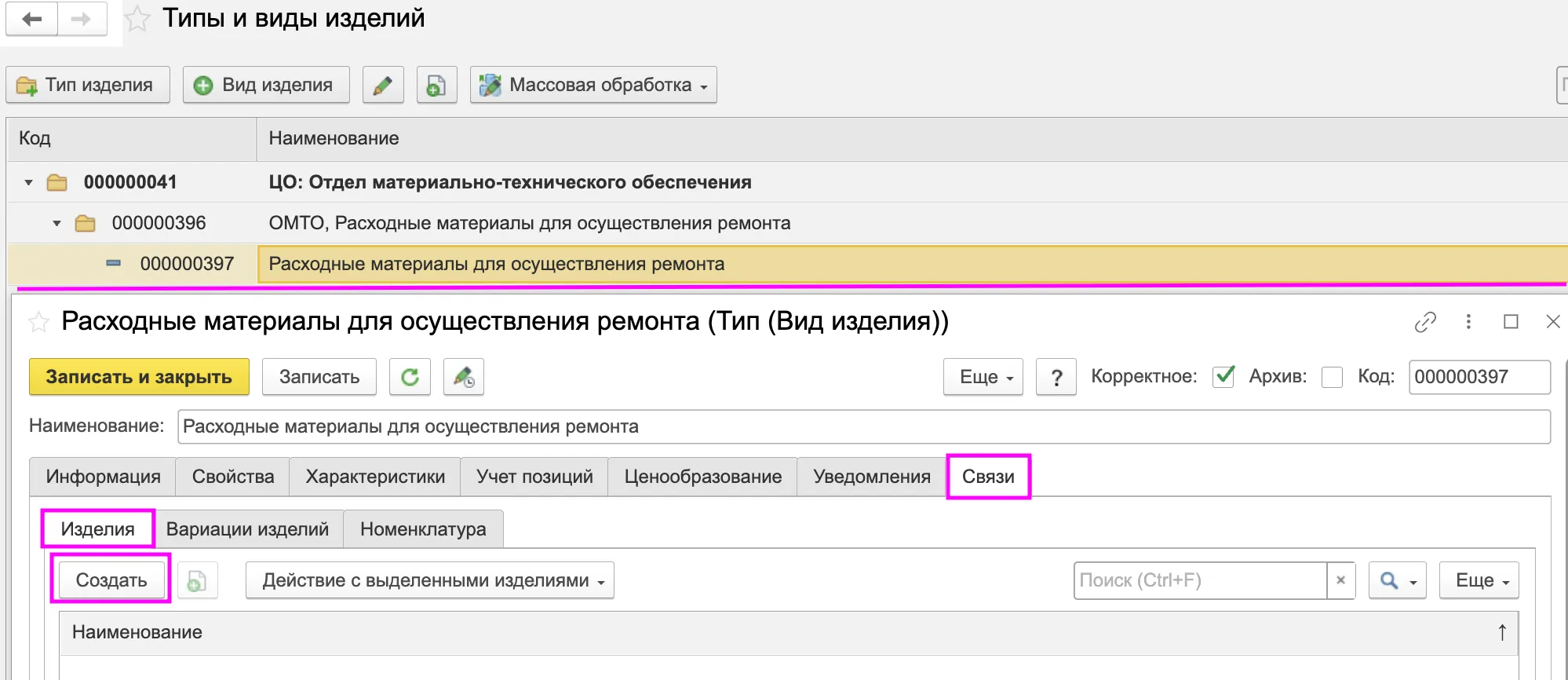Open the Ценообразование tab
This screenshot has width=1568, height=680.
pyautogui.click(x=702, y=477)
